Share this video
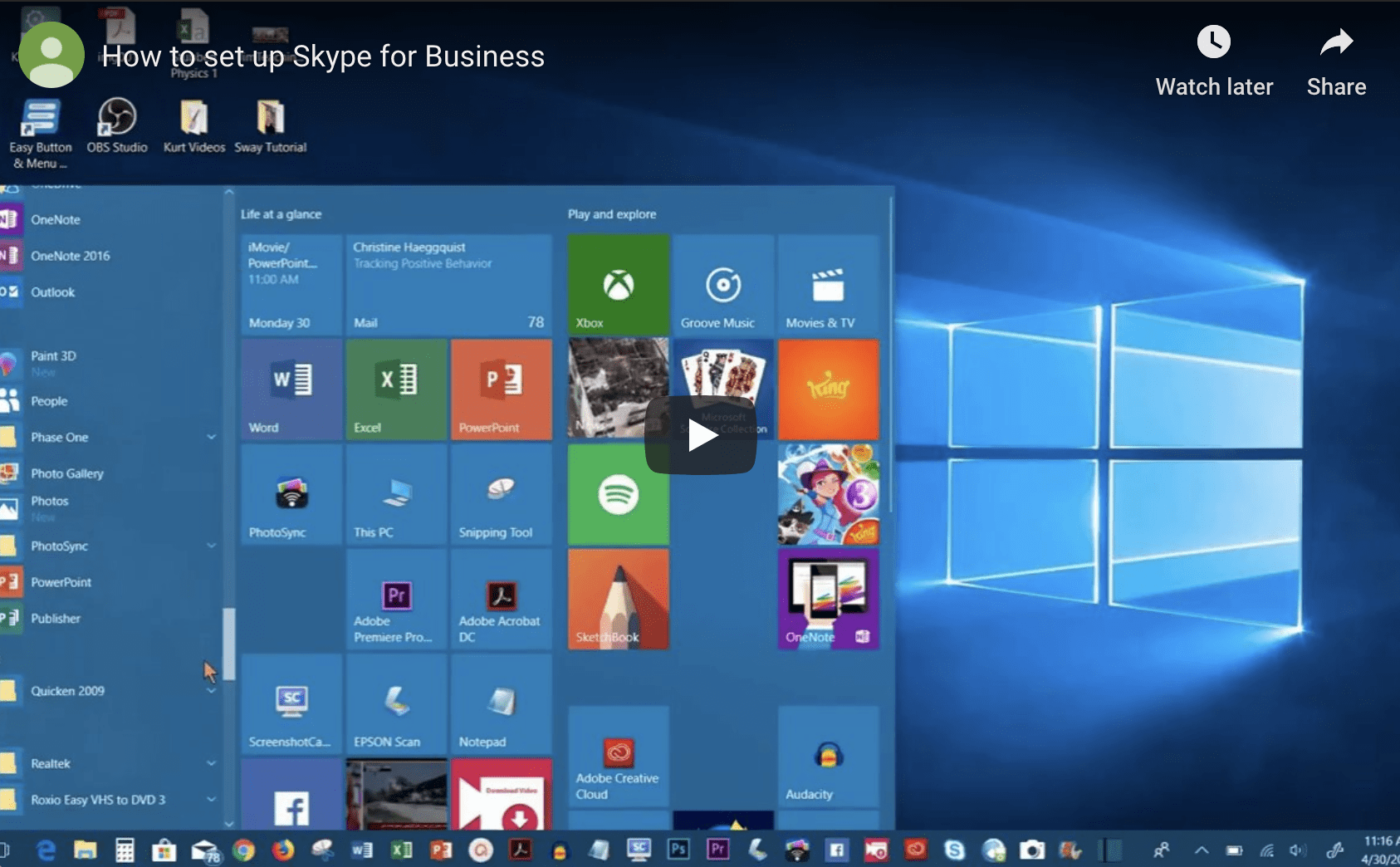Screen dimensions: 1400x867 pyautogui.click(x=1336, y=61)
